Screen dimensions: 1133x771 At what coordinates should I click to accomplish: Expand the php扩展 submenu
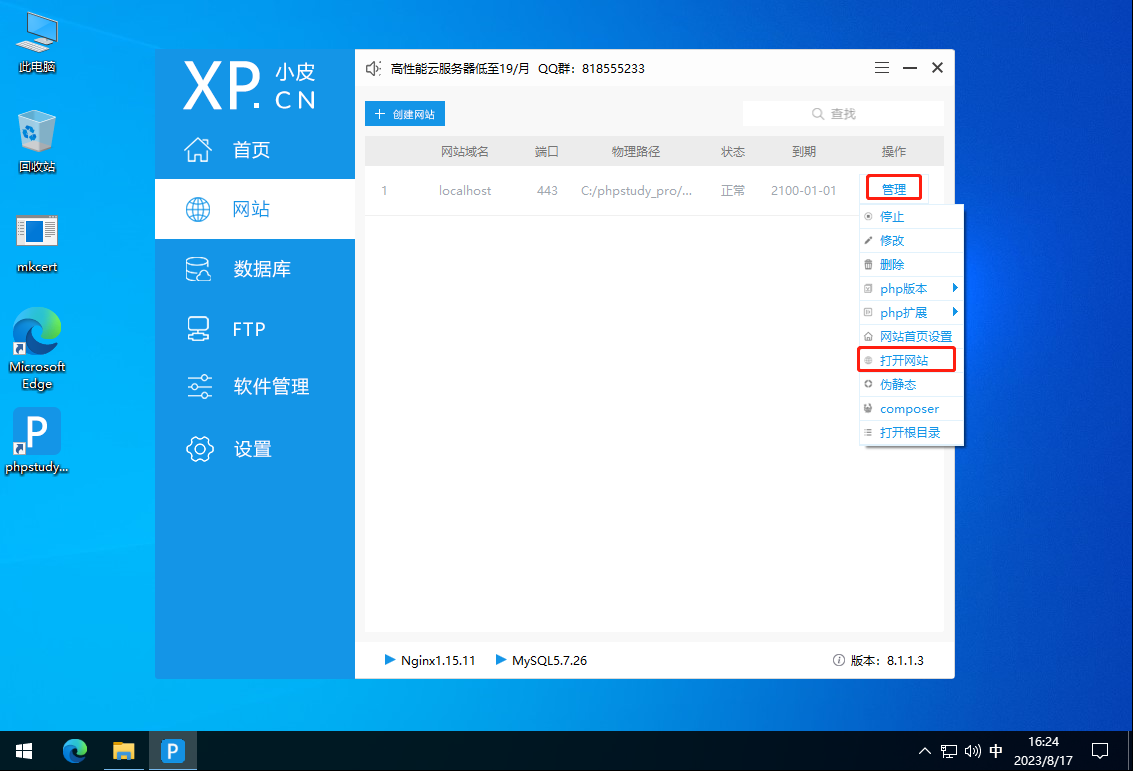(x=911, y=312)
